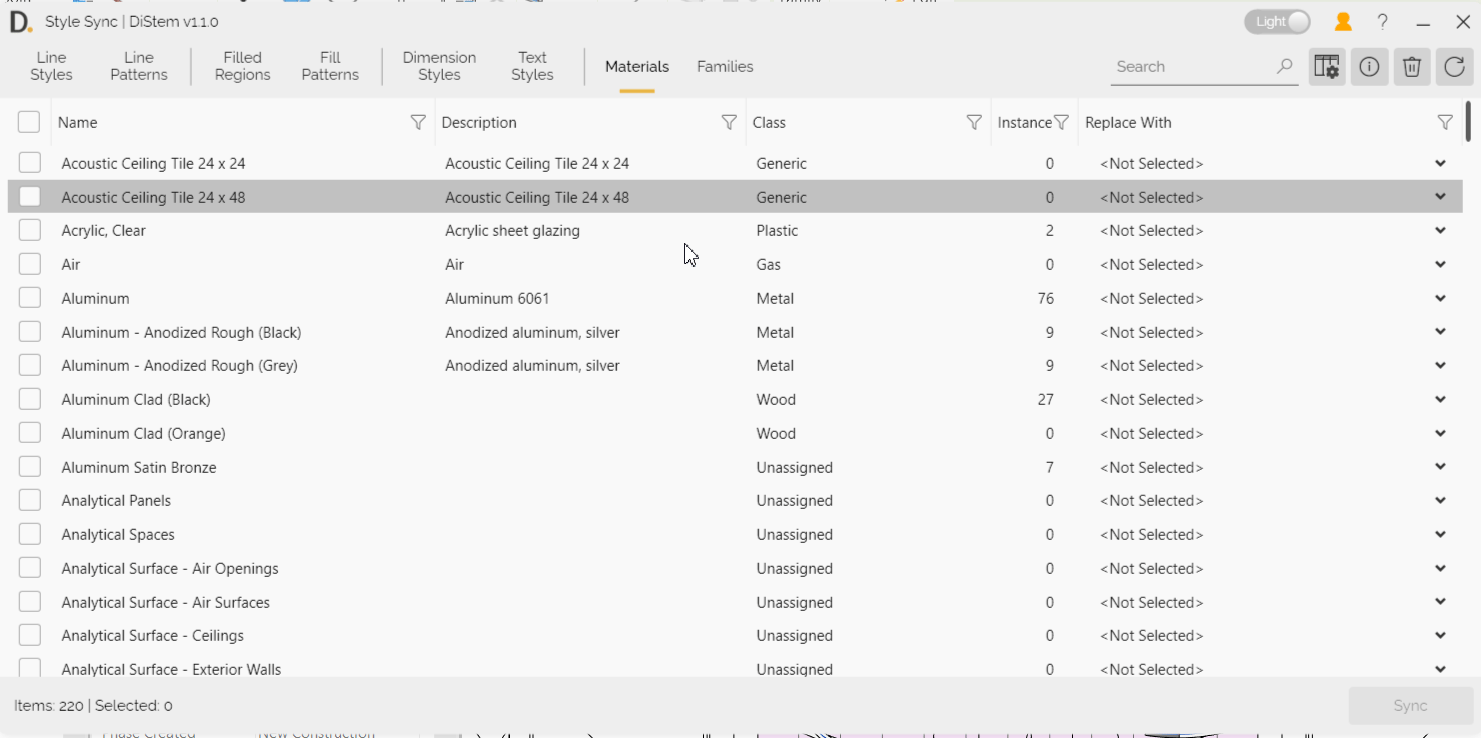This screenshot has height=738, width=1481.
Task: Click the Plastic class cell
Action: [x=777, y=230]
